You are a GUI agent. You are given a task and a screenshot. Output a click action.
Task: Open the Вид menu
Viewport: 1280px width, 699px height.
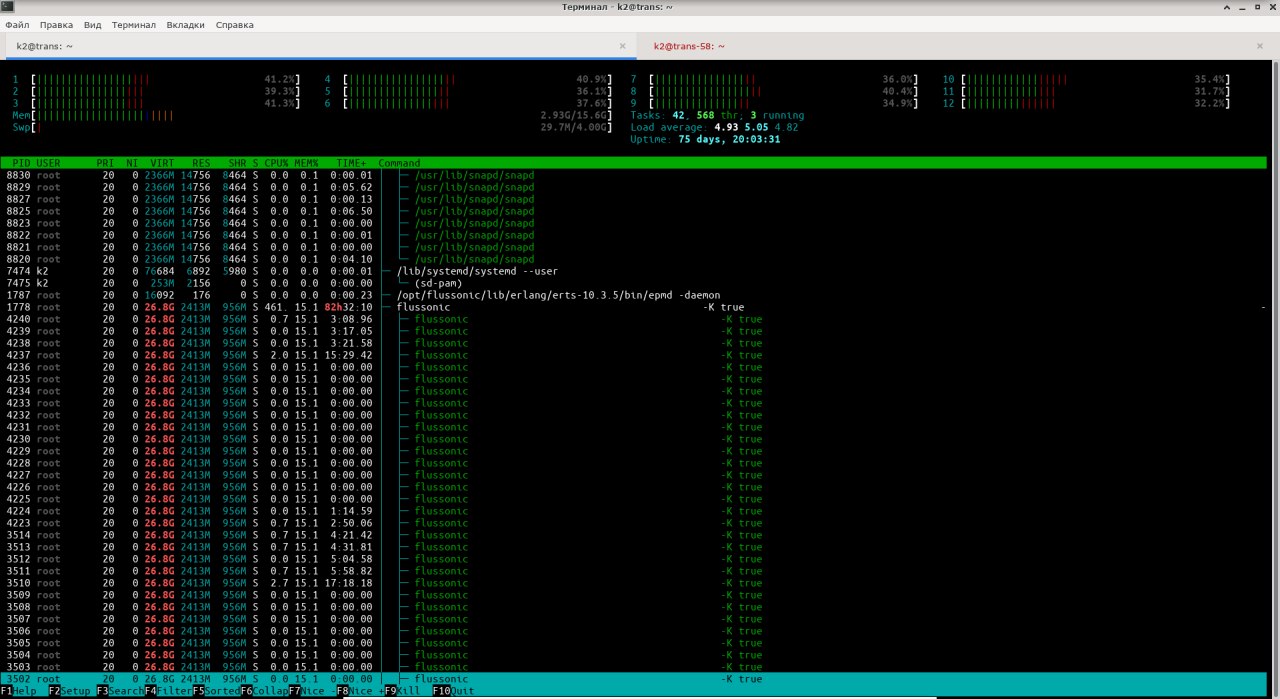(x=92, y=24)
